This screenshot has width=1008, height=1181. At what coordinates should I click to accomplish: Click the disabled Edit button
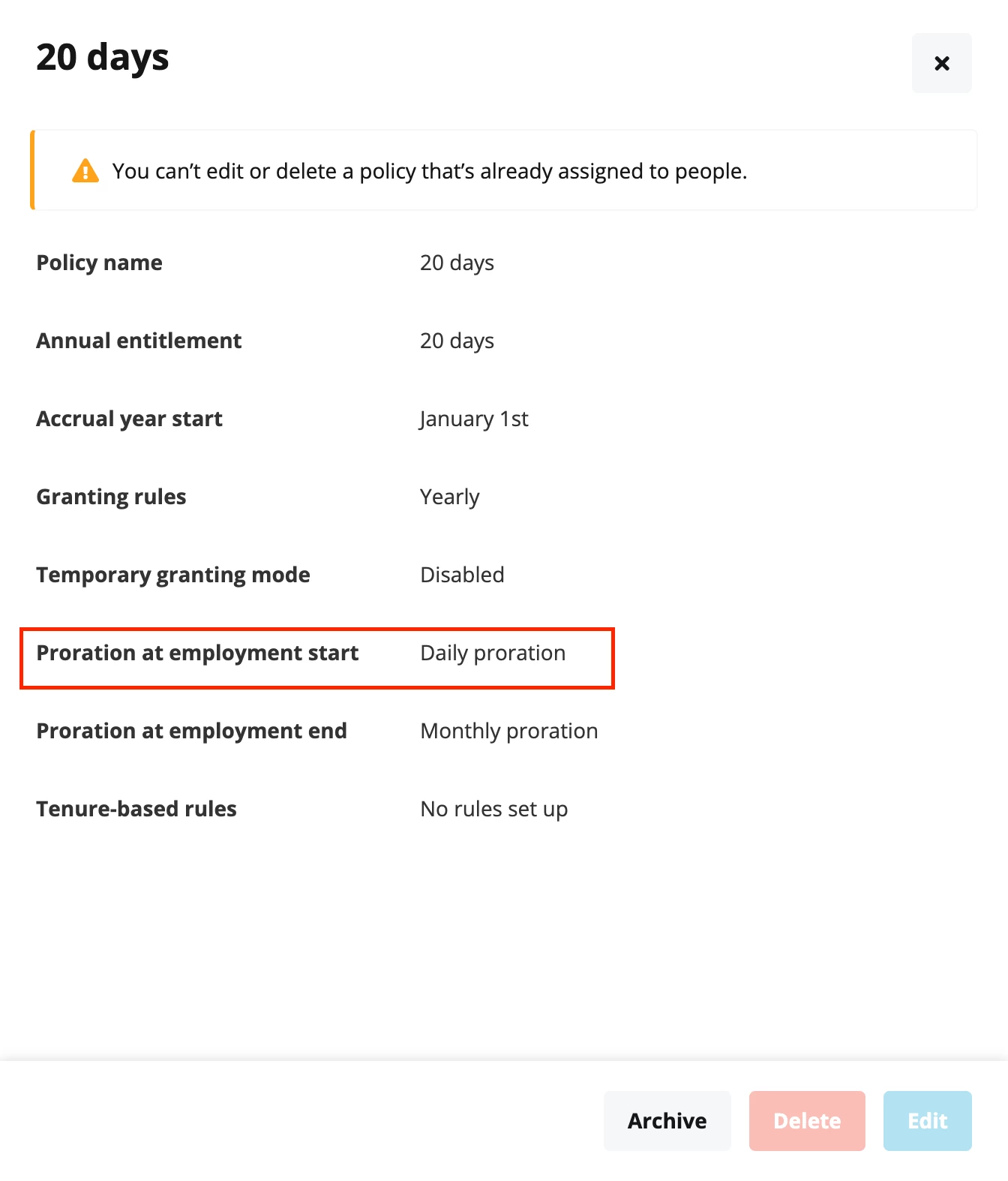(x=927, y=1120)
